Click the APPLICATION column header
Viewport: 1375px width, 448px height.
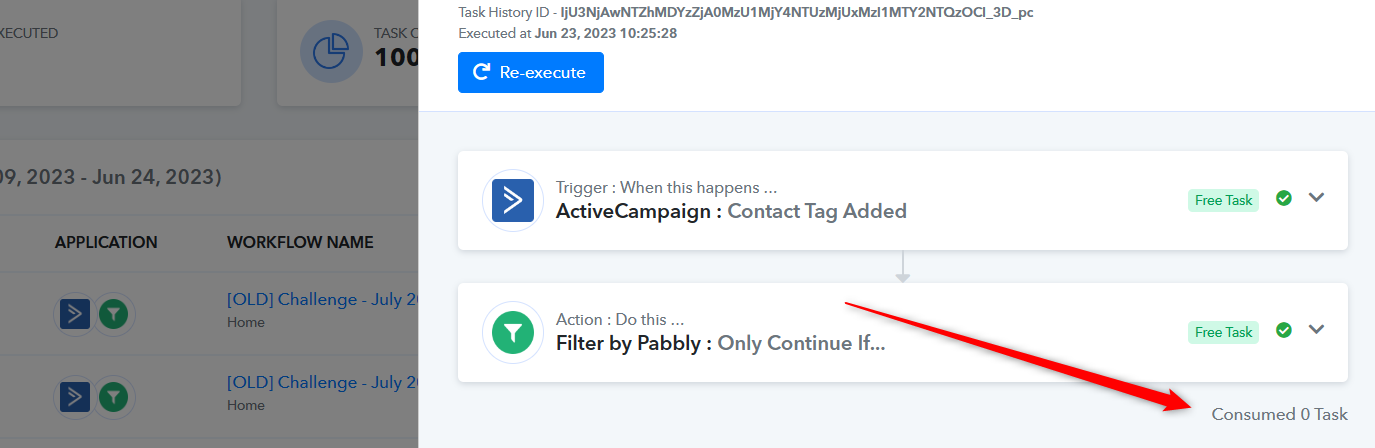point(106,242)
